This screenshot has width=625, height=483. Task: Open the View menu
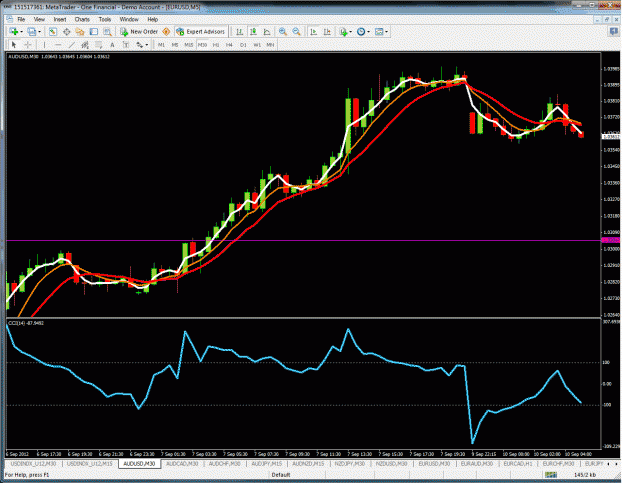coord(39,19)
